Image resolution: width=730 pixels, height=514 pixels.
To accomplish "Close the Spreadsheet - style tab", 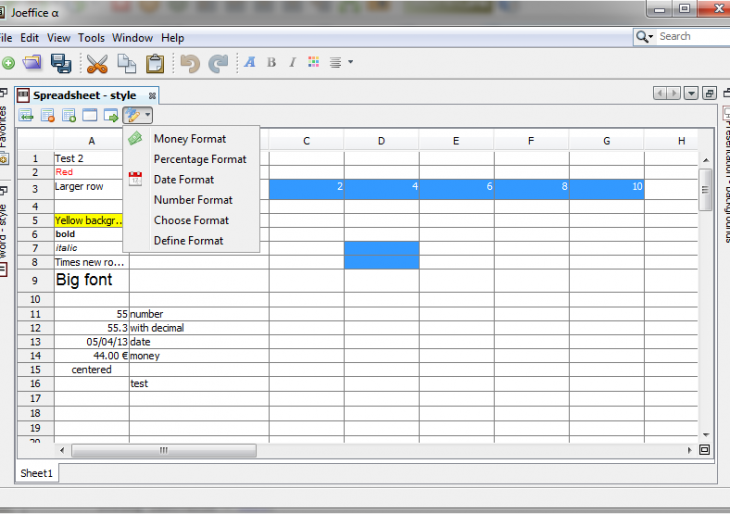I will coord(152,96).
